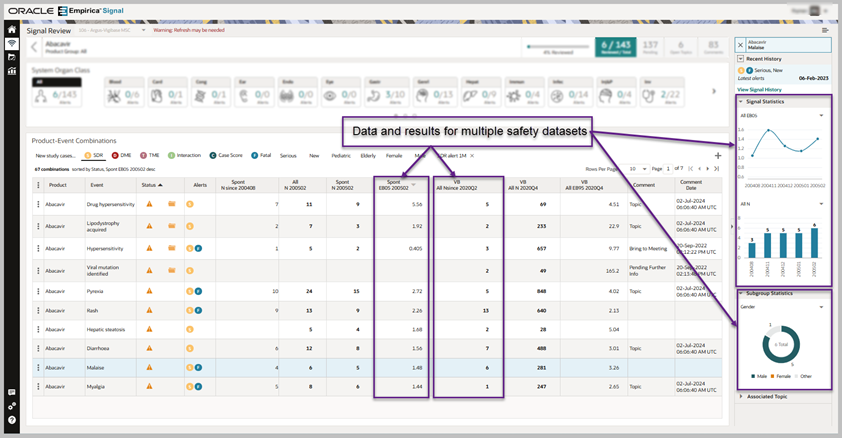Image resolution: width=842 pixels, height=438 pixels.
Task: Open the folder icon in left sidebar
Action: click(12, 57)
